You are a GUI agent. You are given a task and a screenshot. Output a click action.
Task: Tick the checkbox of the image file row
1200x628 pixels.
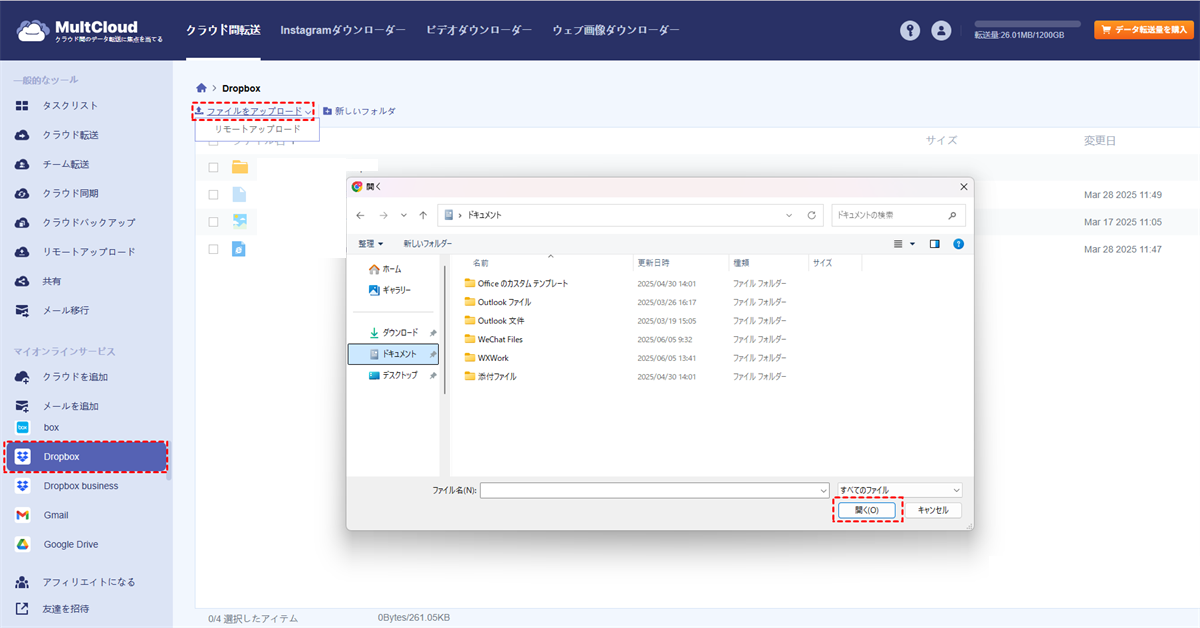213,221
